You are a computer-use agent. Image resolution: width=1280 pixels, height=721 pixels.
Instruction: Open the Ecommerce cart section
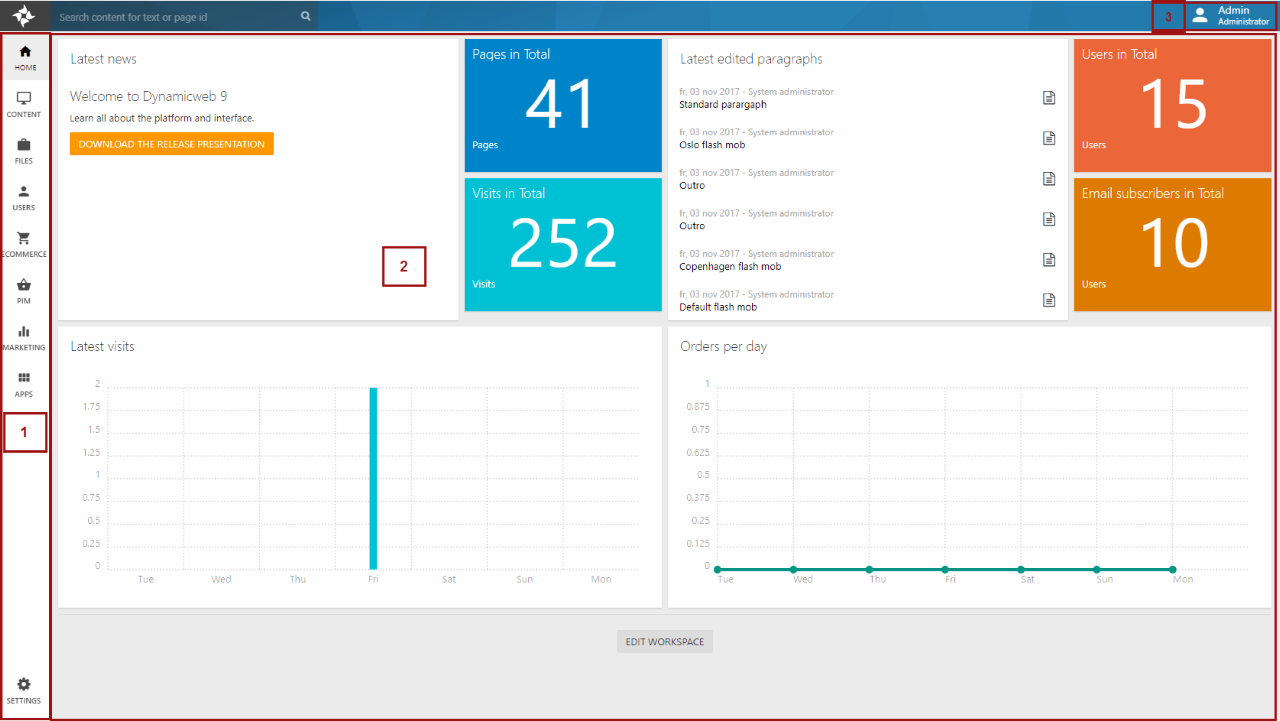25,244
